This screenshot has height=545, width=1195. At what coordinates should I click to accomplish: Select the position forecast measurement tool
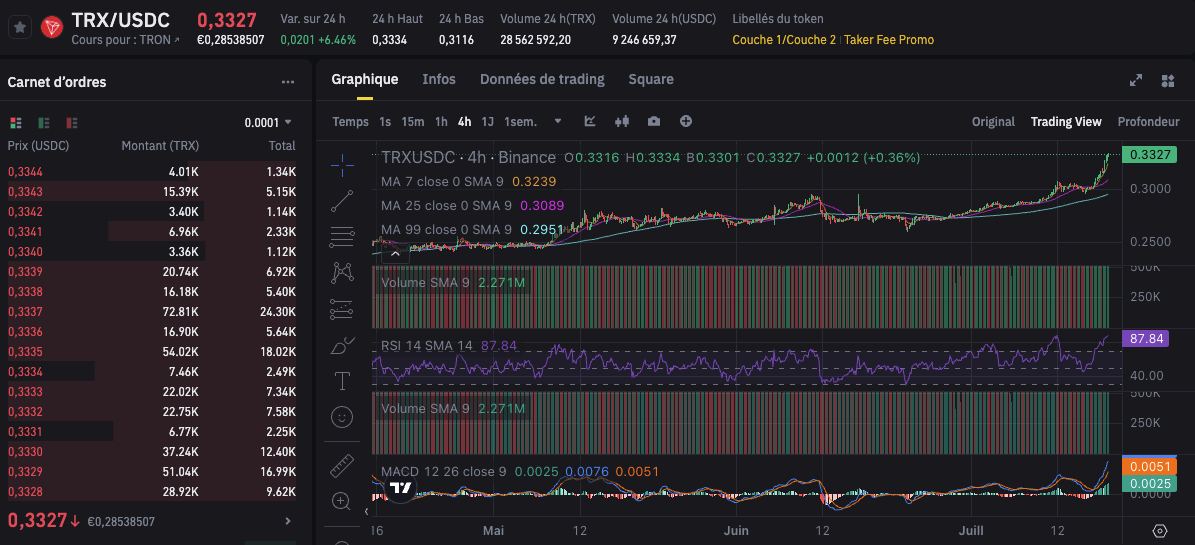[343, 309]
